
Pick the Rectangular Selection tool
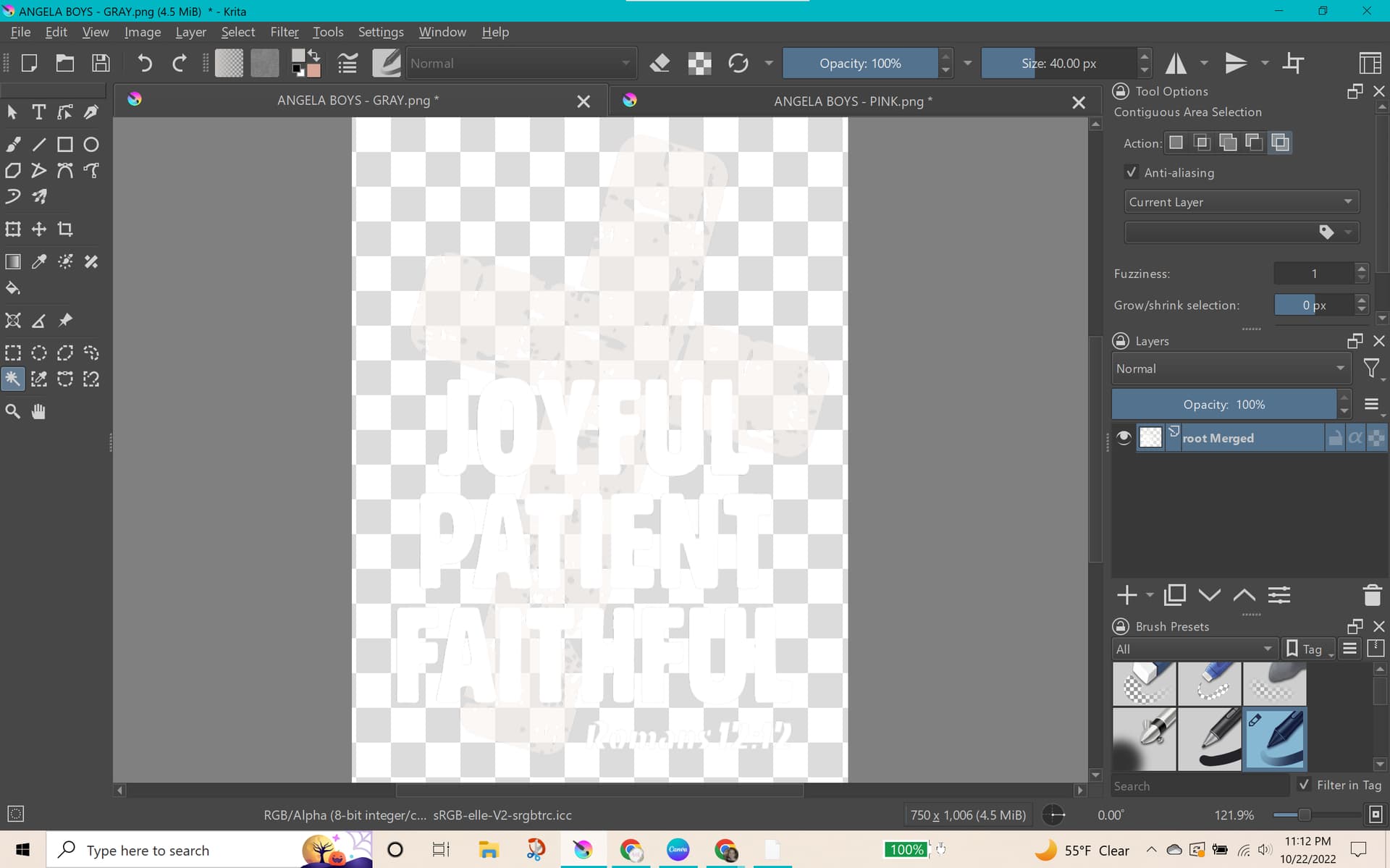(x=12, y=353)
